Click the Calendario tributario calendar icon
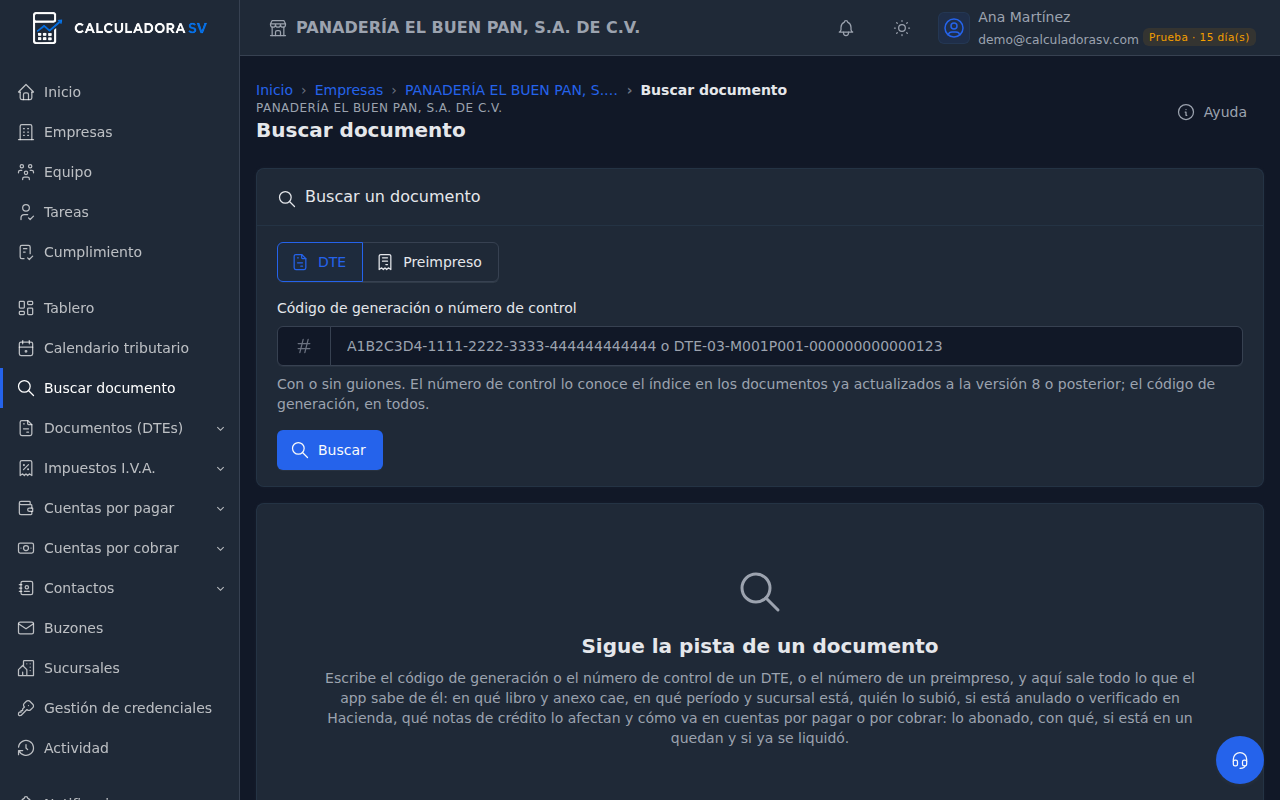Image resolution: width=1280 pixels, height=800 pixels. coord(26,348)
